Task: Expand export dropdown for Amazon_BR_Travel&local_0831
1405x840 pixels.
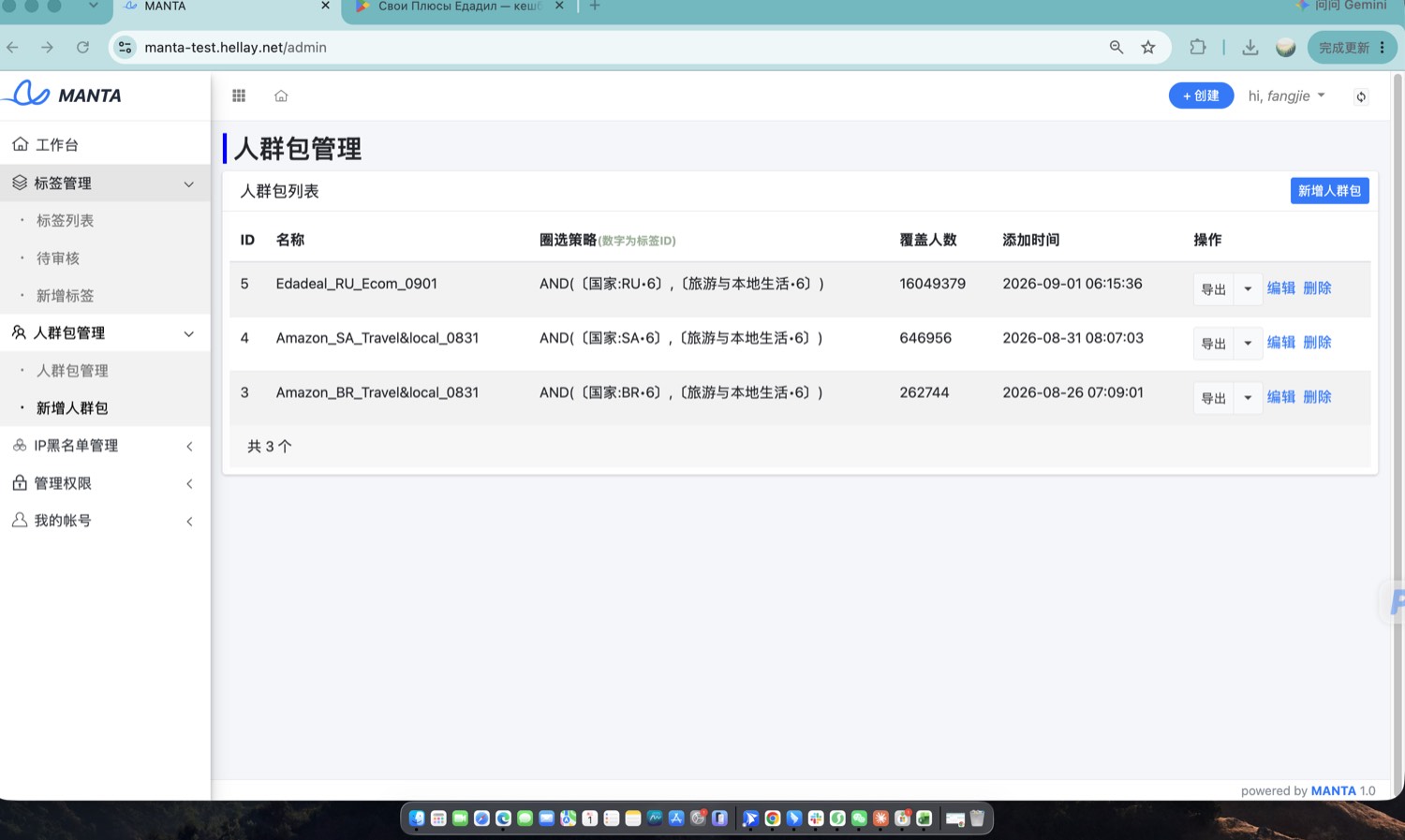Action: tap(1248, 397)
